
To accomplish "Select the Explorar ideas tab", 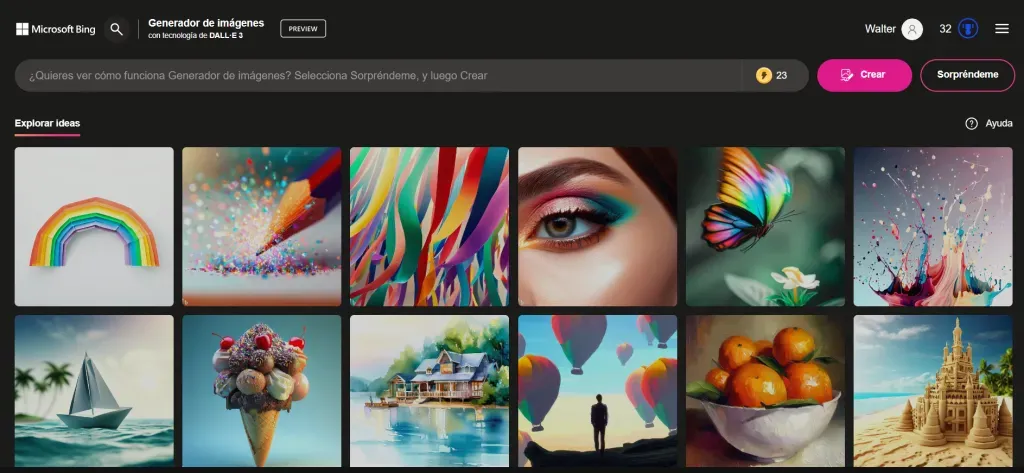I will [47, 124].
